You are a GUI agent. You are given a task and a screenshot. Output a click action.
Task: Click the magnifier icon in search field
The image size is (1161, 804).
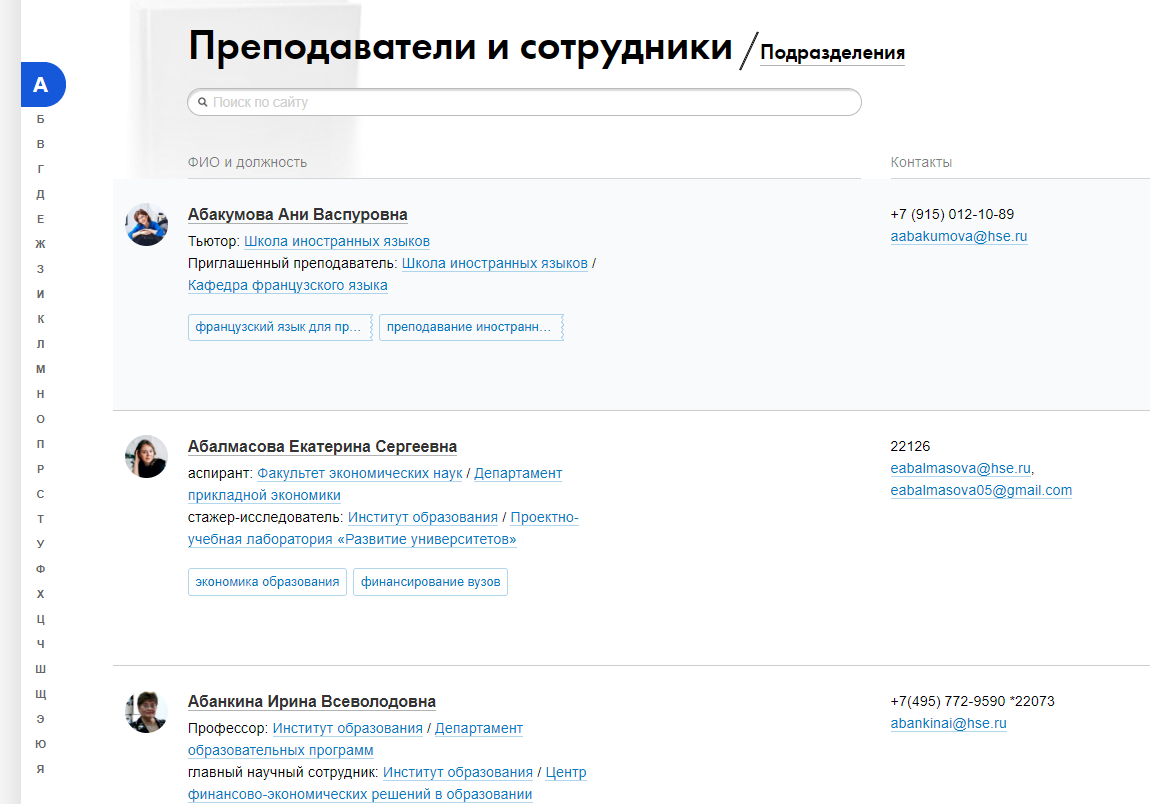[203, 102]
